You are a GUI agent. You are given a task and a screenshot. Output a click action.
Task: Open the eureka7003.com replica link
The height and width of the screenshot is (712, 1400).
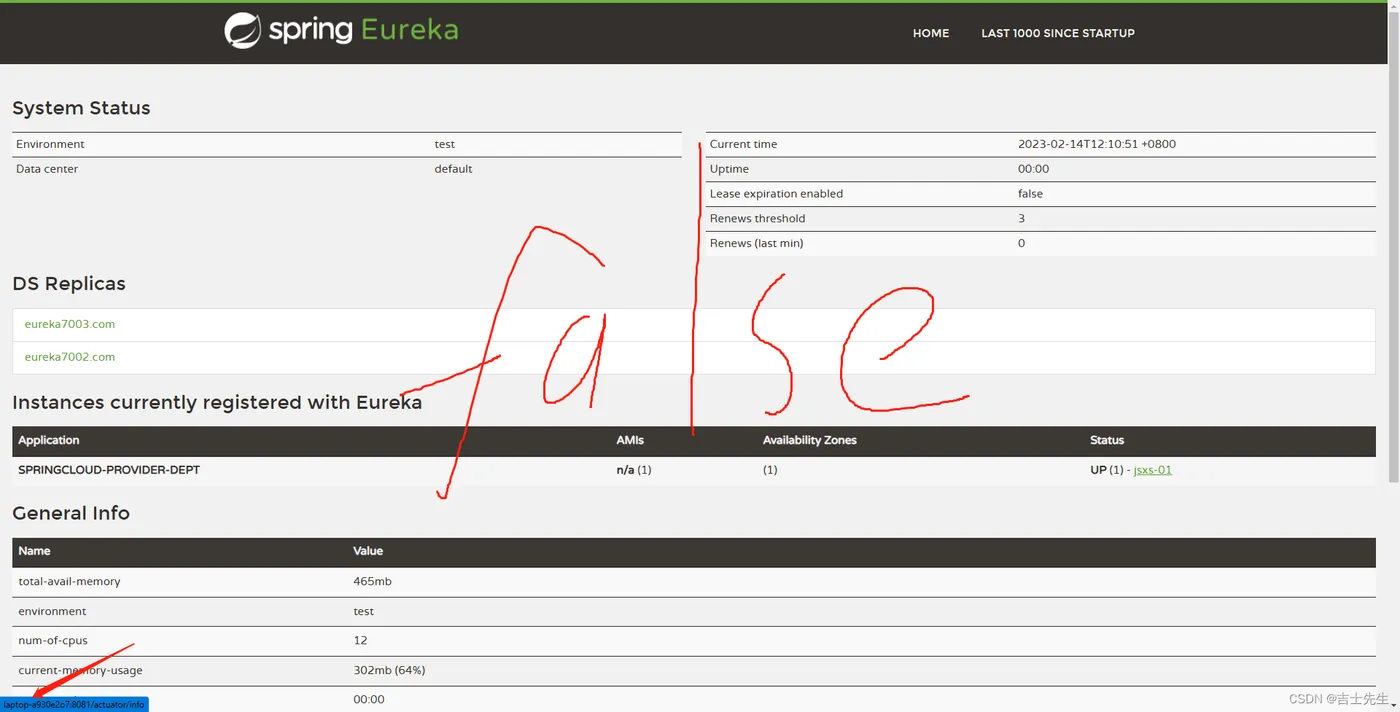click(x=70, y=324)
